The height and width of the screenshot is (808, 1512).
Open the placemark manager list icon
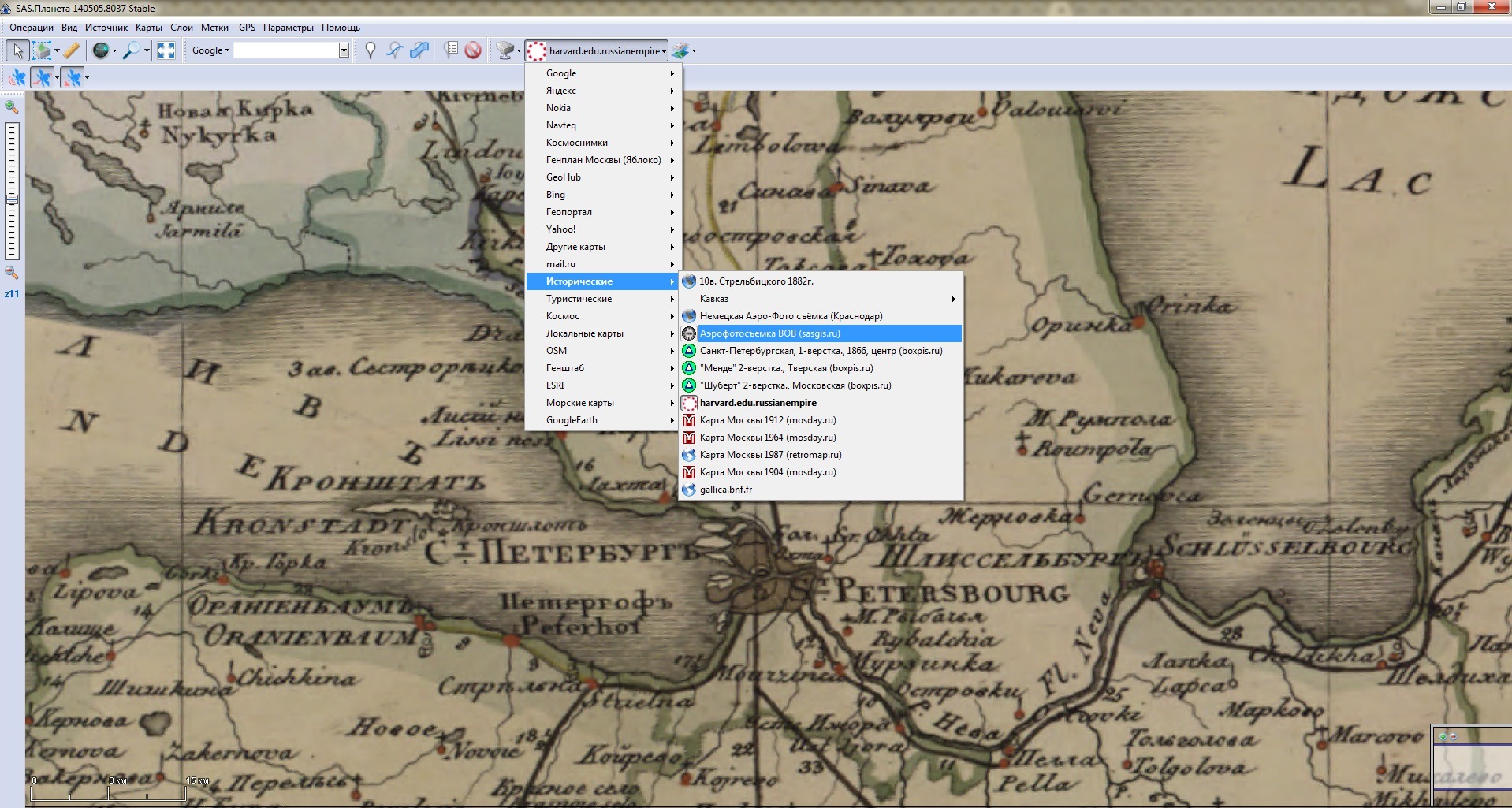[450, 50]
